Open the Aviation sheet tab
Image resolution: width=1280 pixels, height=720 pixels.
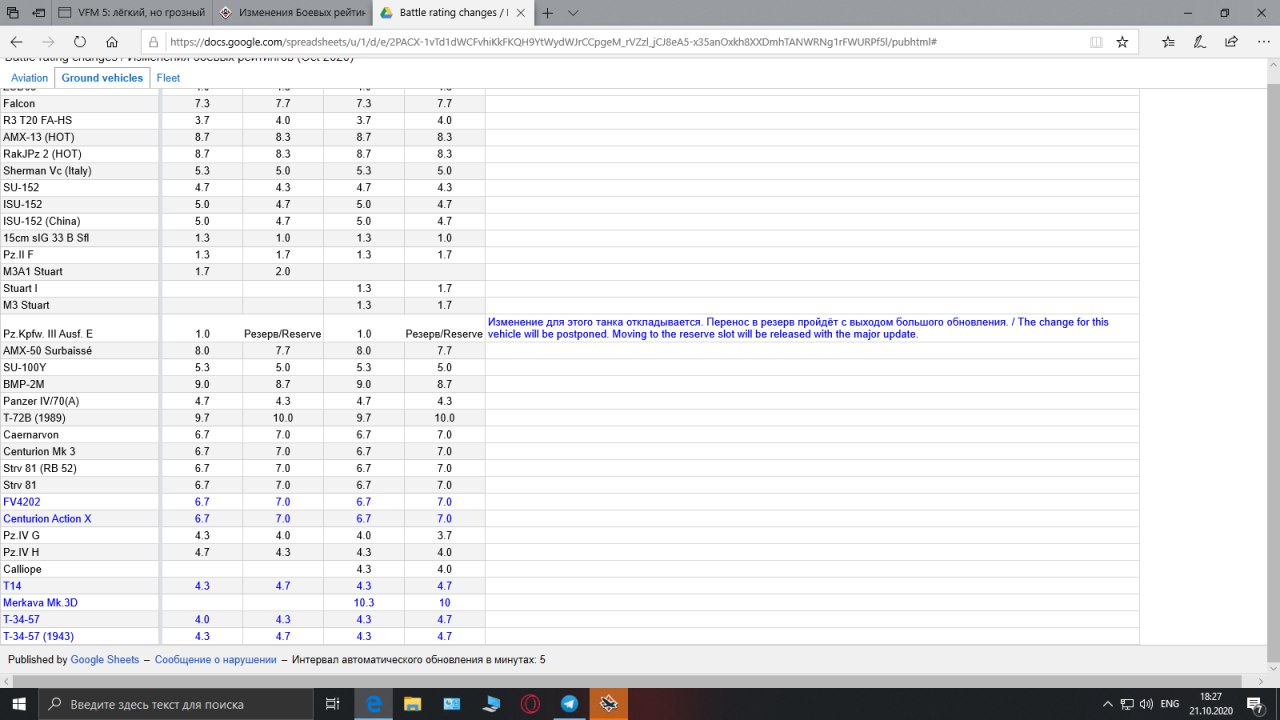[x=29, y=78]
